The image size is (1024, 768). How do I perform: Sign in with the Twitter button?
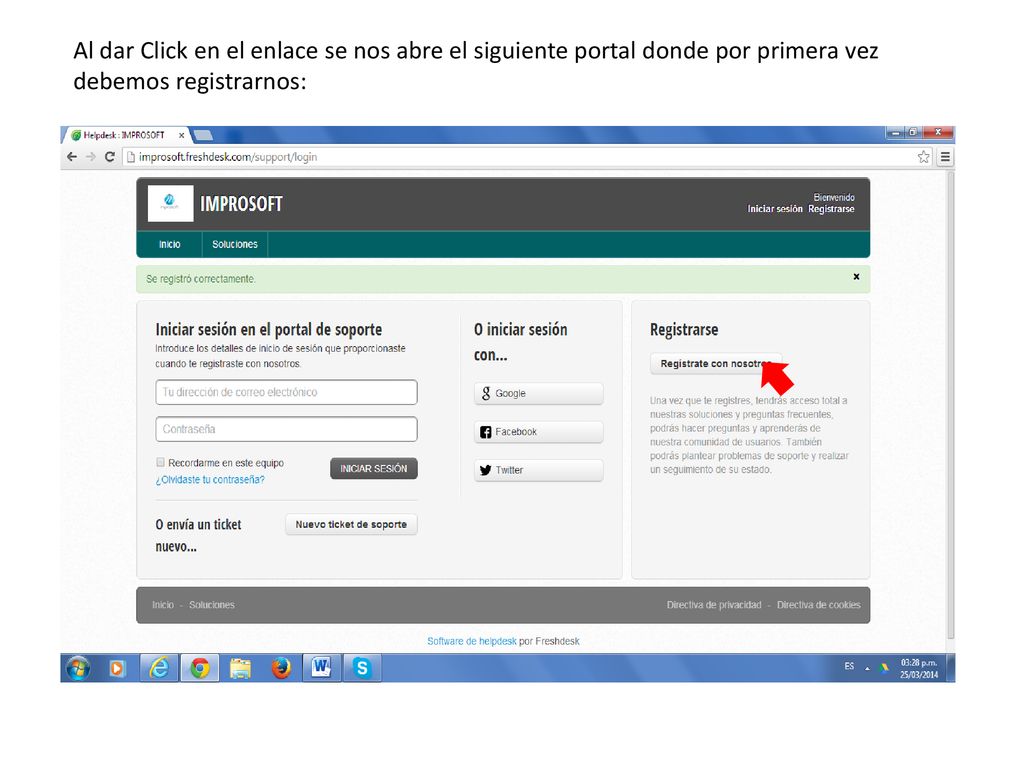[538, 470]
